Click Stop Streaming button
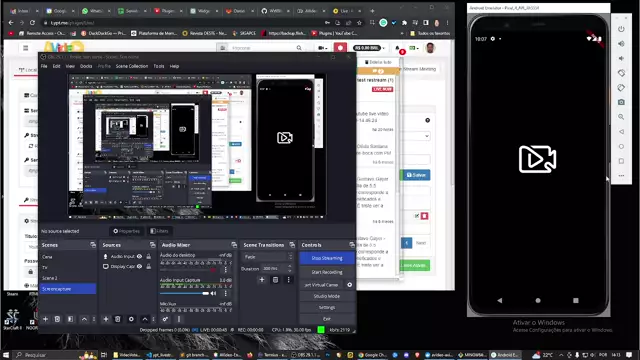This screenshot has width=640, height=360. 327,258
